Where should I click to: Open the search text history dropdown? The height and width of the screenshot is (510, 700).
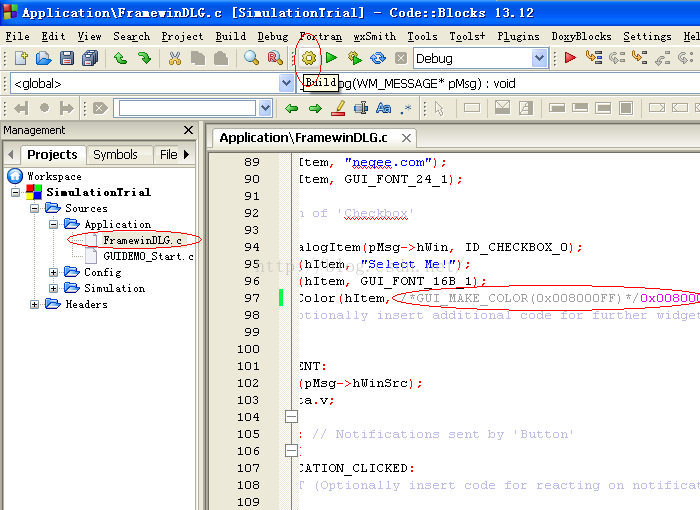pyautogui.click(x=265, y=108)
